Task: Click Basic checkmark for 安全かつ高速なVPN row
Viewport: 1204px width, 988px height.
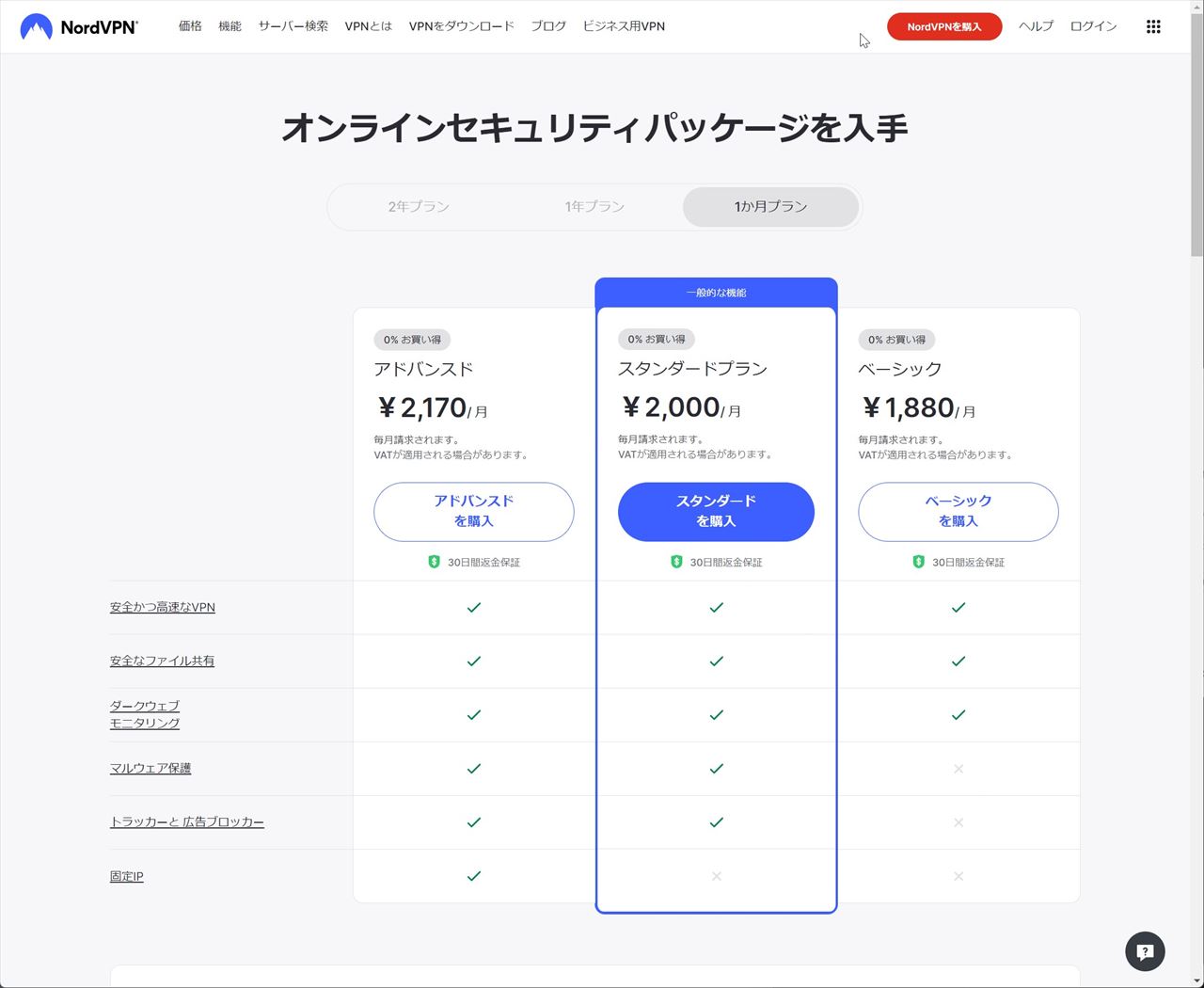Action: (x=958, y=607)
